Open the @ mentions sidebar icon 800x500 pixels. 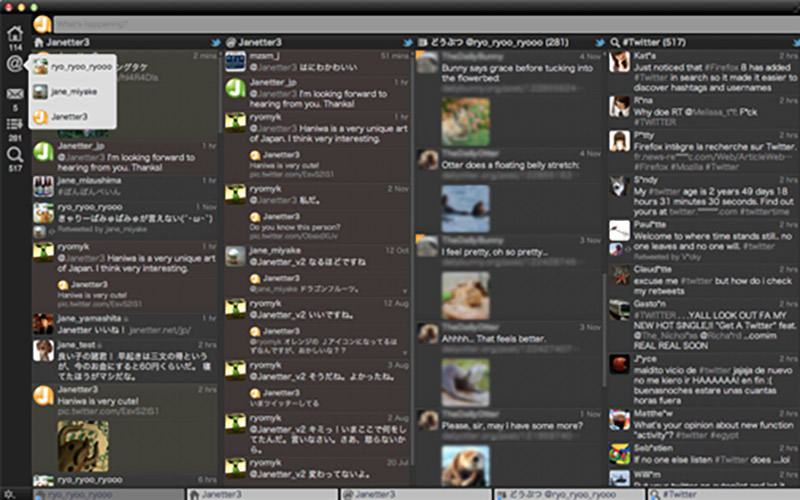point(15,64)
